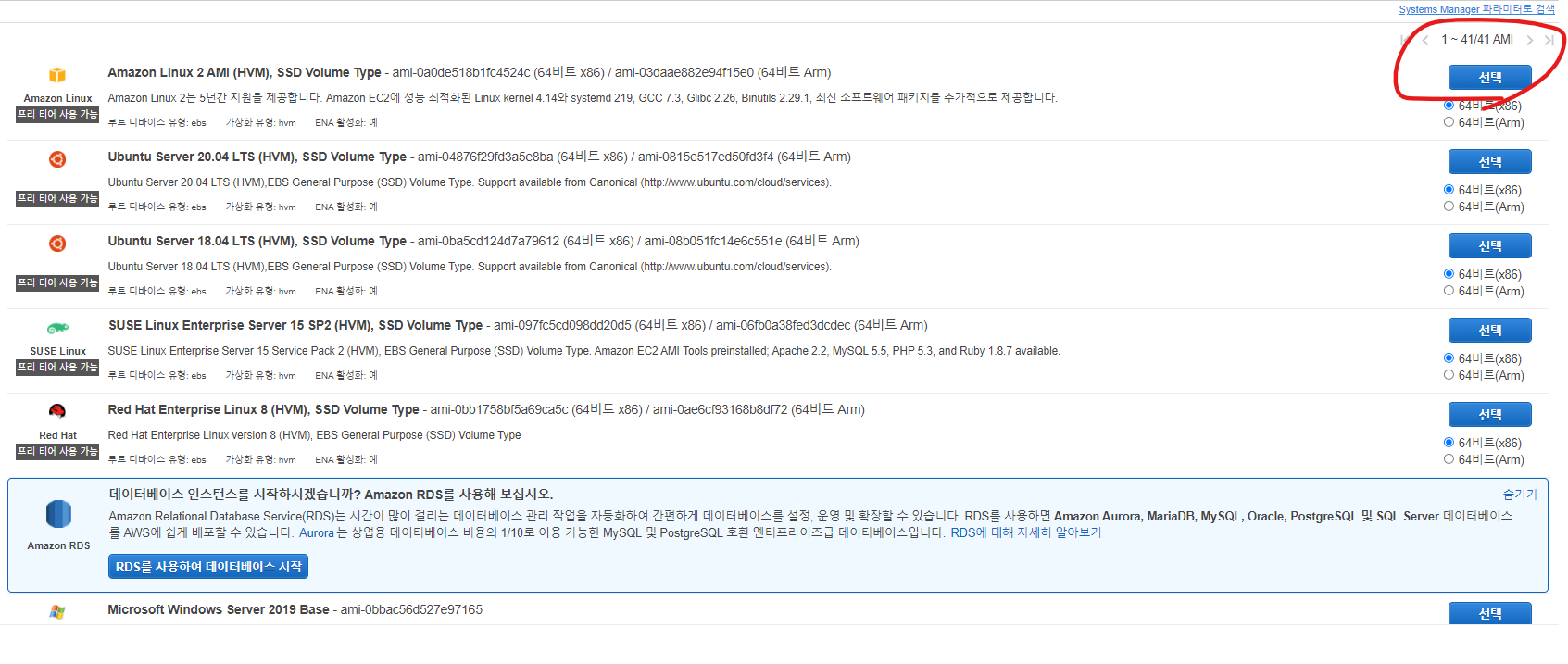Choose 64-bit x86 for SUSE Linux

(x=1449, y=358)
